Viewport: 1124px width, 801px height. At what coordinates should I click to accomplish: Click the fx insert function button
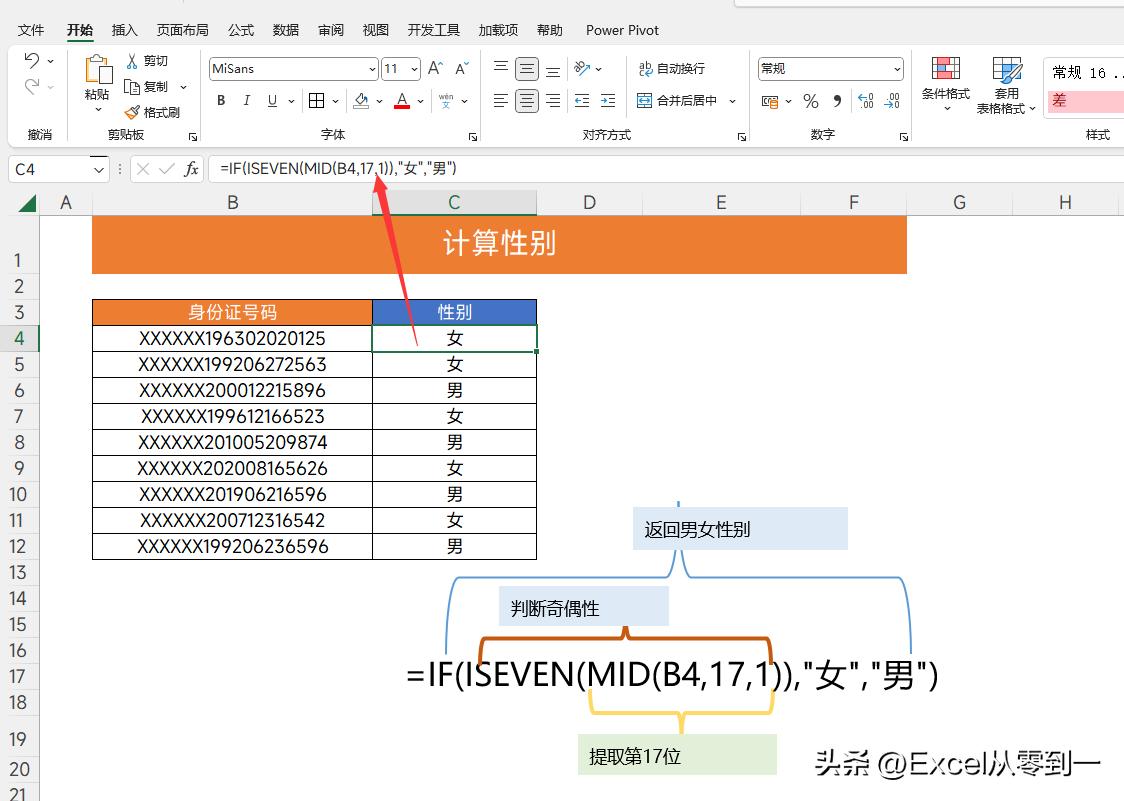pyautogui.click(x=191, y=168)
